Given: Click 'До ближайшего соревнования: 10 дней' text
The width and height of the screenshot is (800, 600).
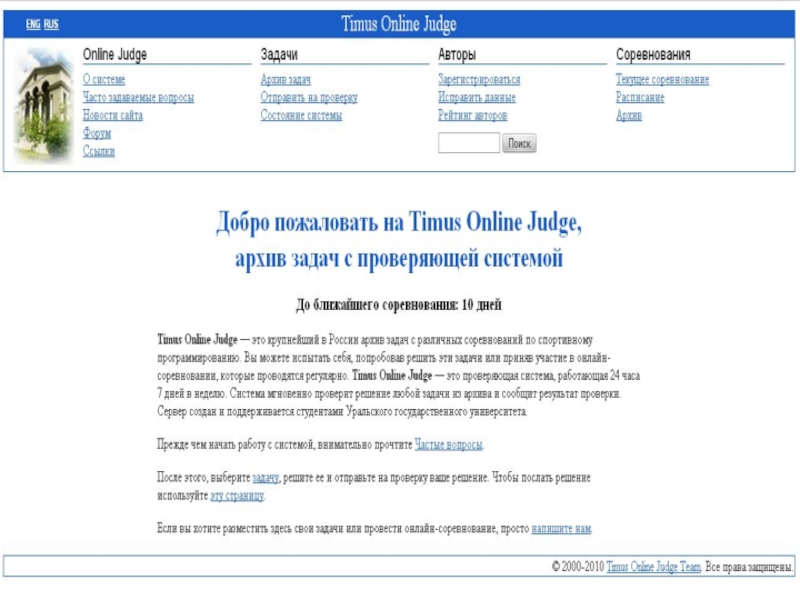Looking at the screenshot, I should (399, 305).
